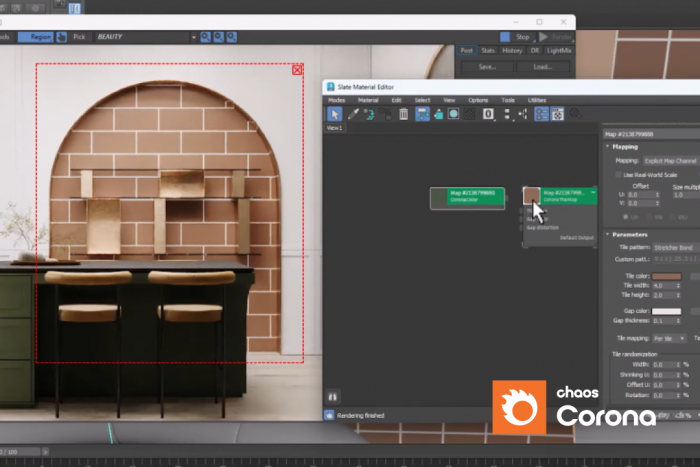This screenshot has height=467, width=700.
Task: Open Tile pattern Stretcher Bond dropdown
Action: (676, 247)
